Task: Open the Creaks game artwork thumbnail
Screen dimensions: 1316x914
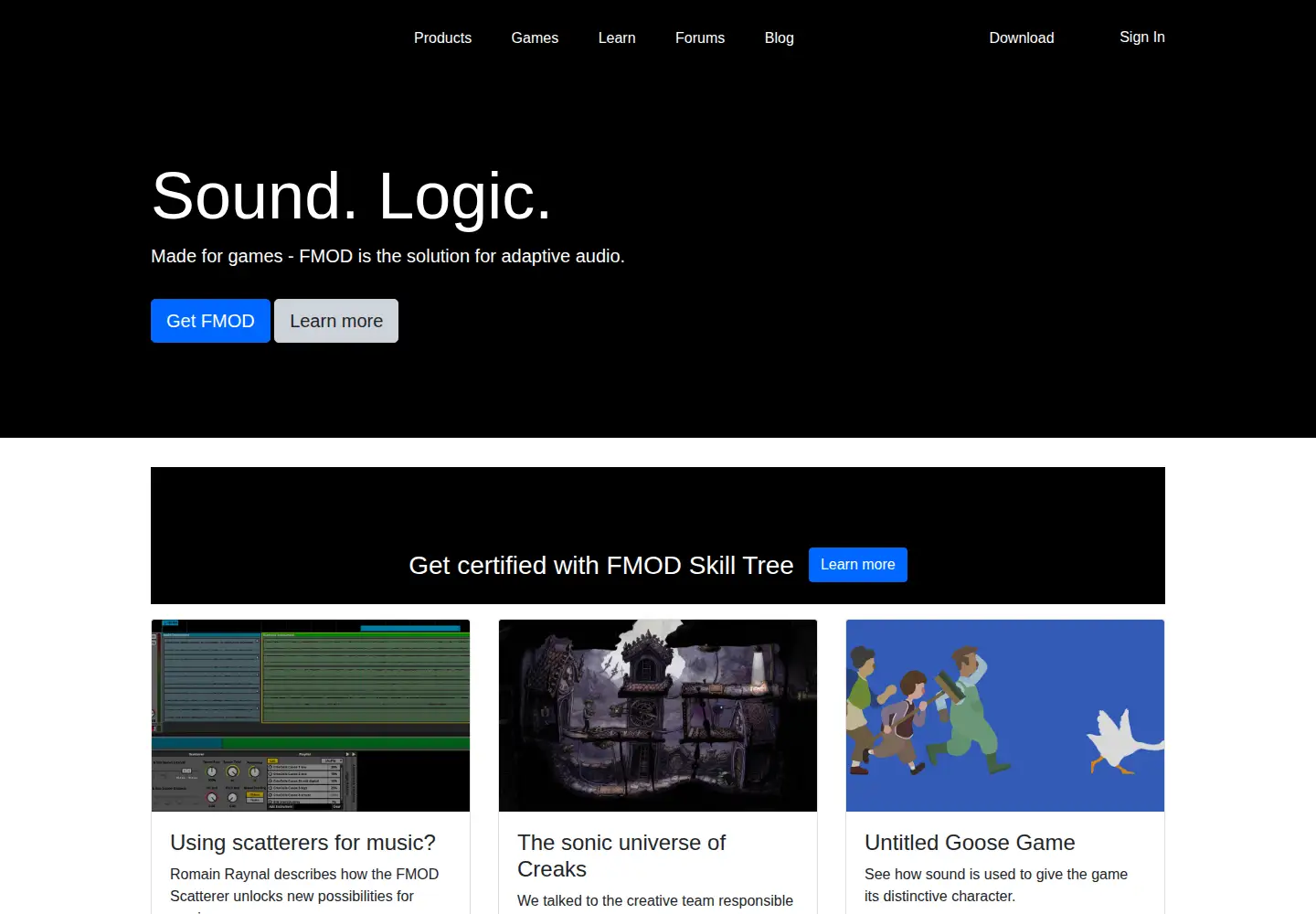Action: coord(658,716)
